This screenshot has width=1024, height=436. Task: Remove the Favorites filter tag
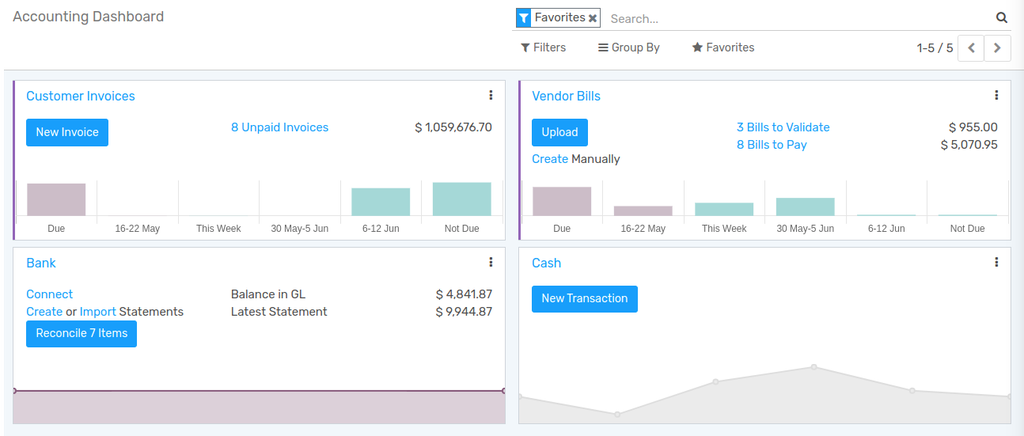tap(593, 18)
